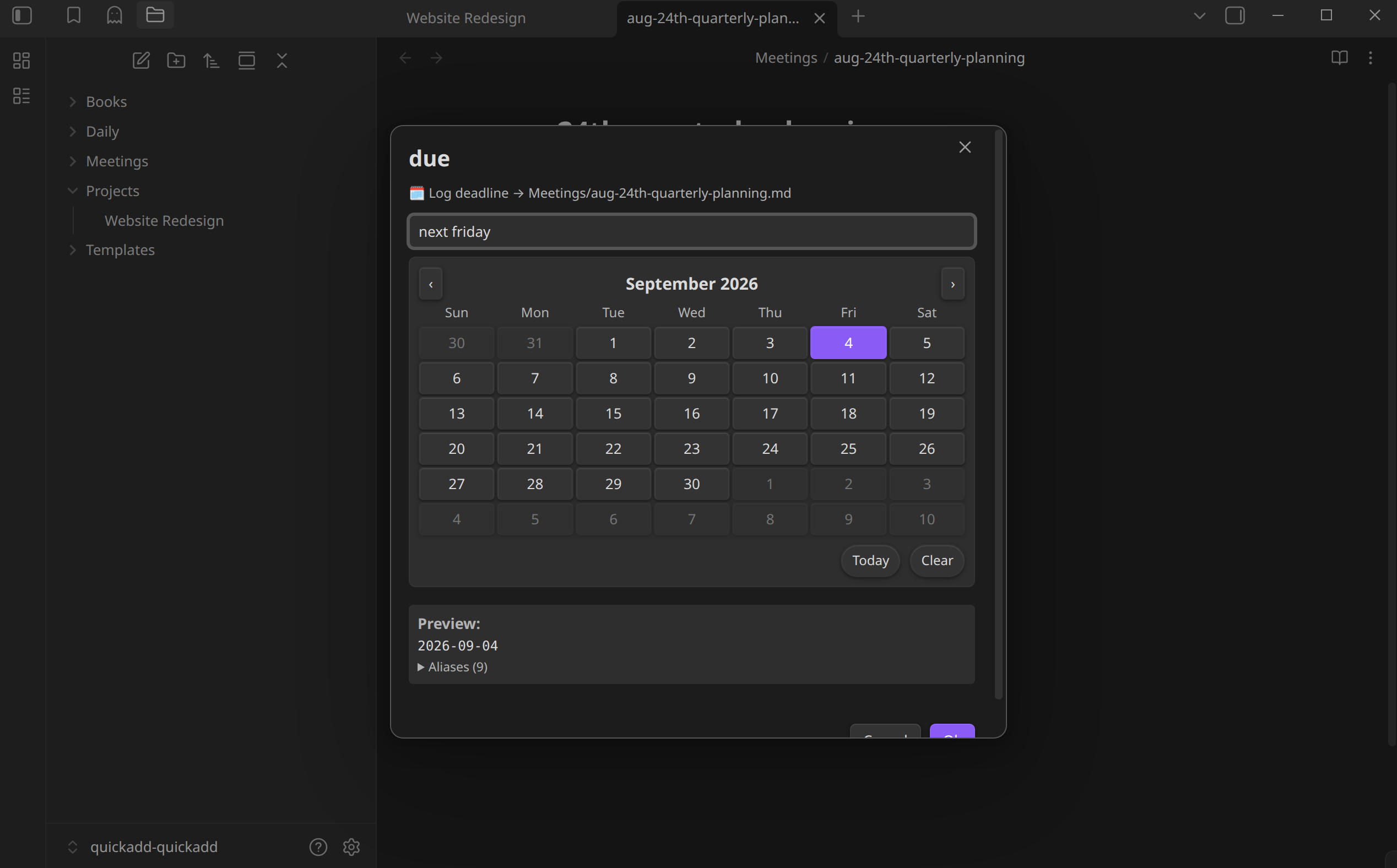The width and height of the screenshot is (1397, 868).
Task: Select September 27 in the calendar
Action: (457, 484)
